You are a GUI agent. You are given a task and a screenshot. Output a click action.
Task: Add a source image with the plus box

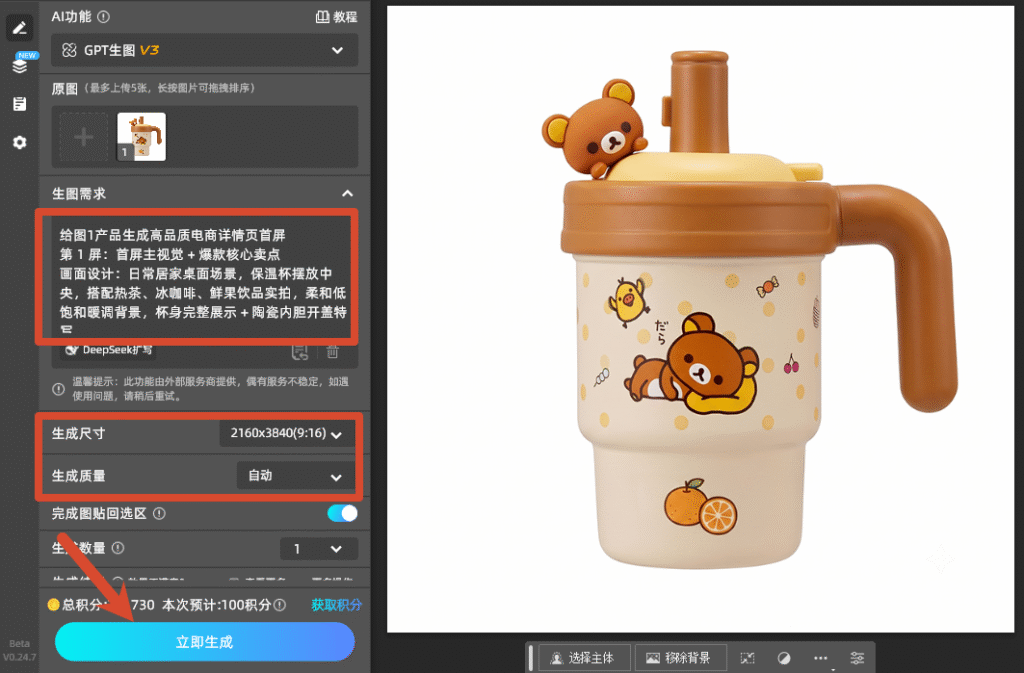84,137
